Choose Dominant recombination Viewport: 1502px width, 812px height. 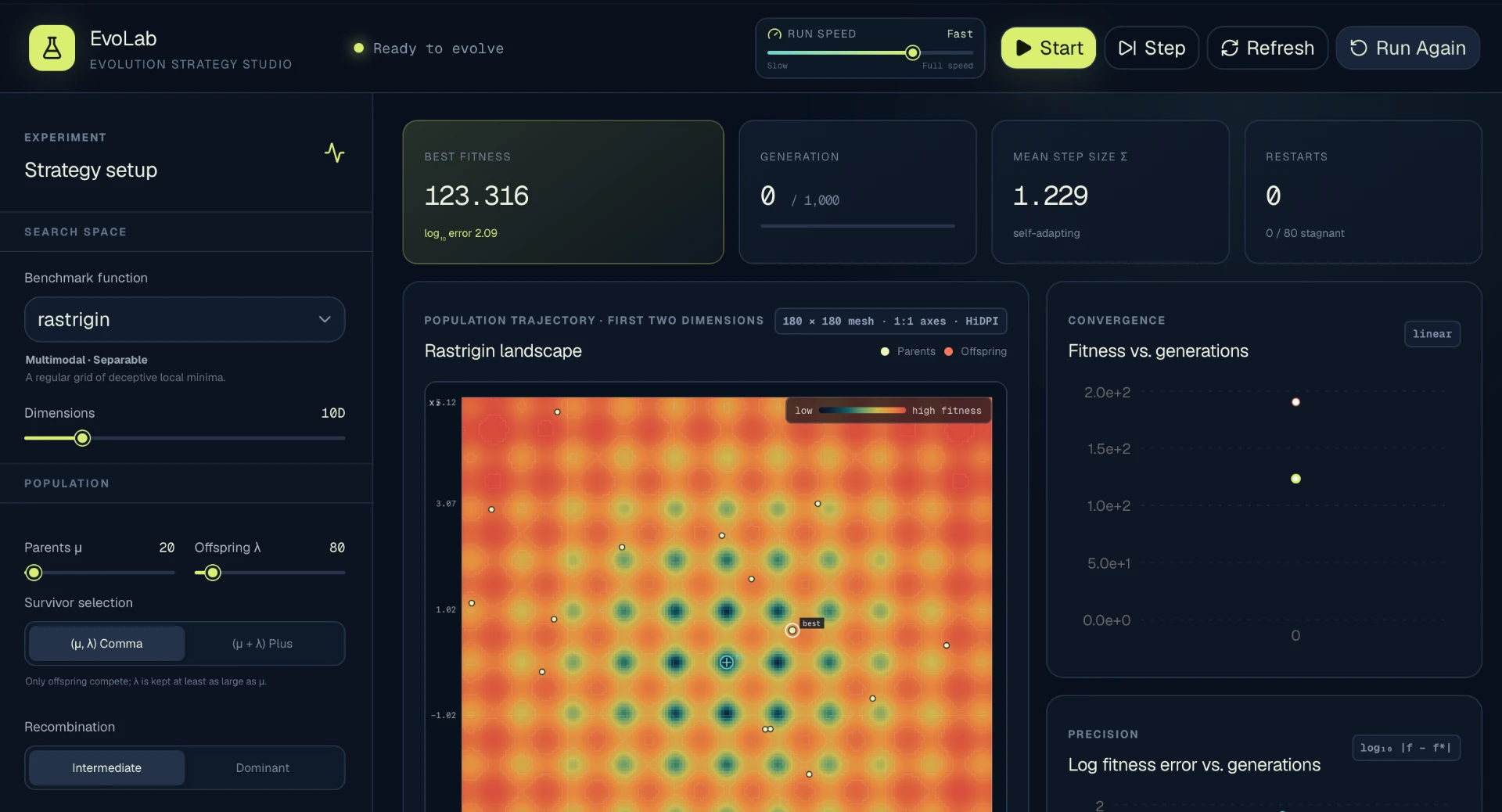[x=263, y=768]
